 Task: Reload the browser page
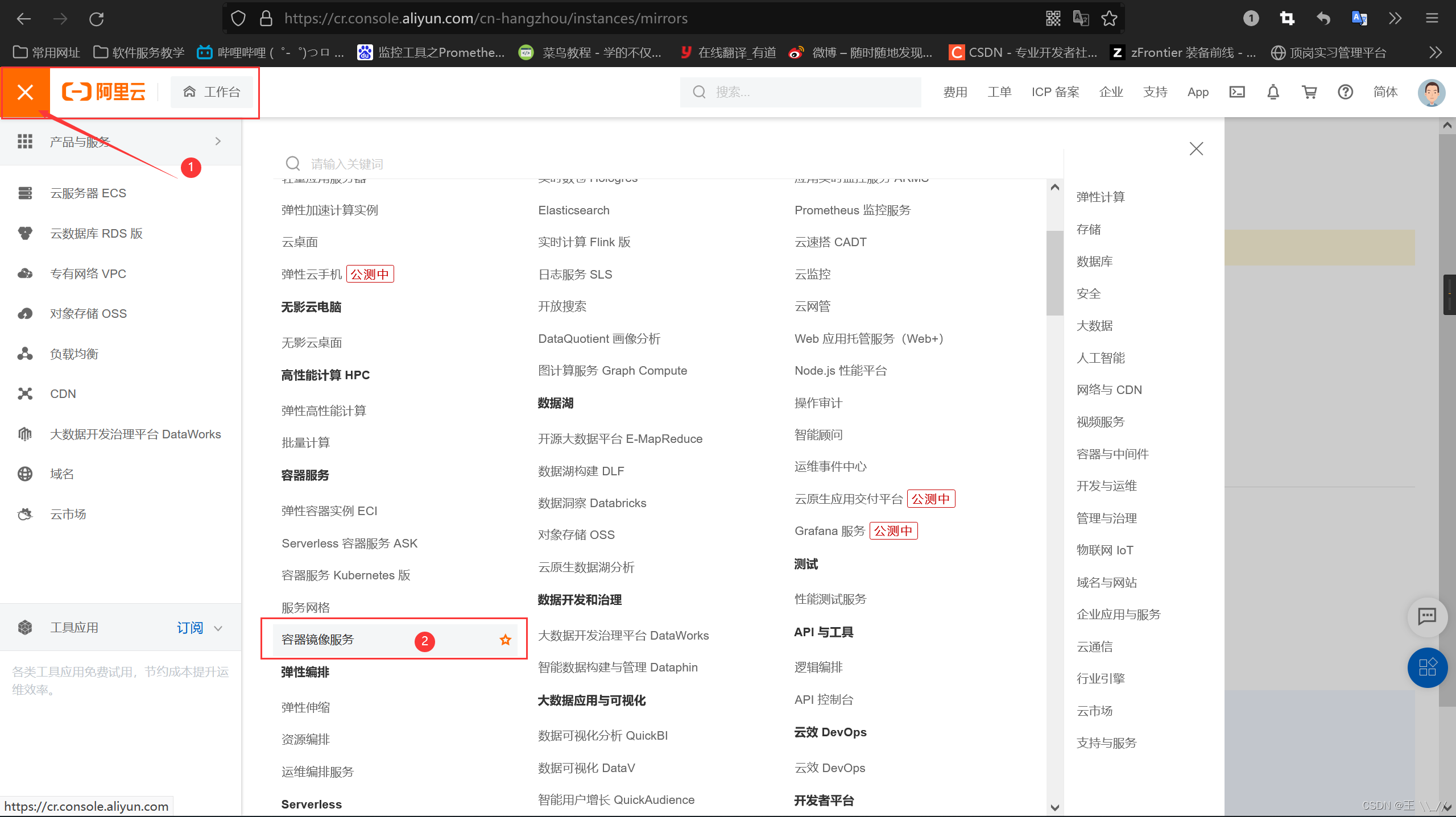pos(97,19)
